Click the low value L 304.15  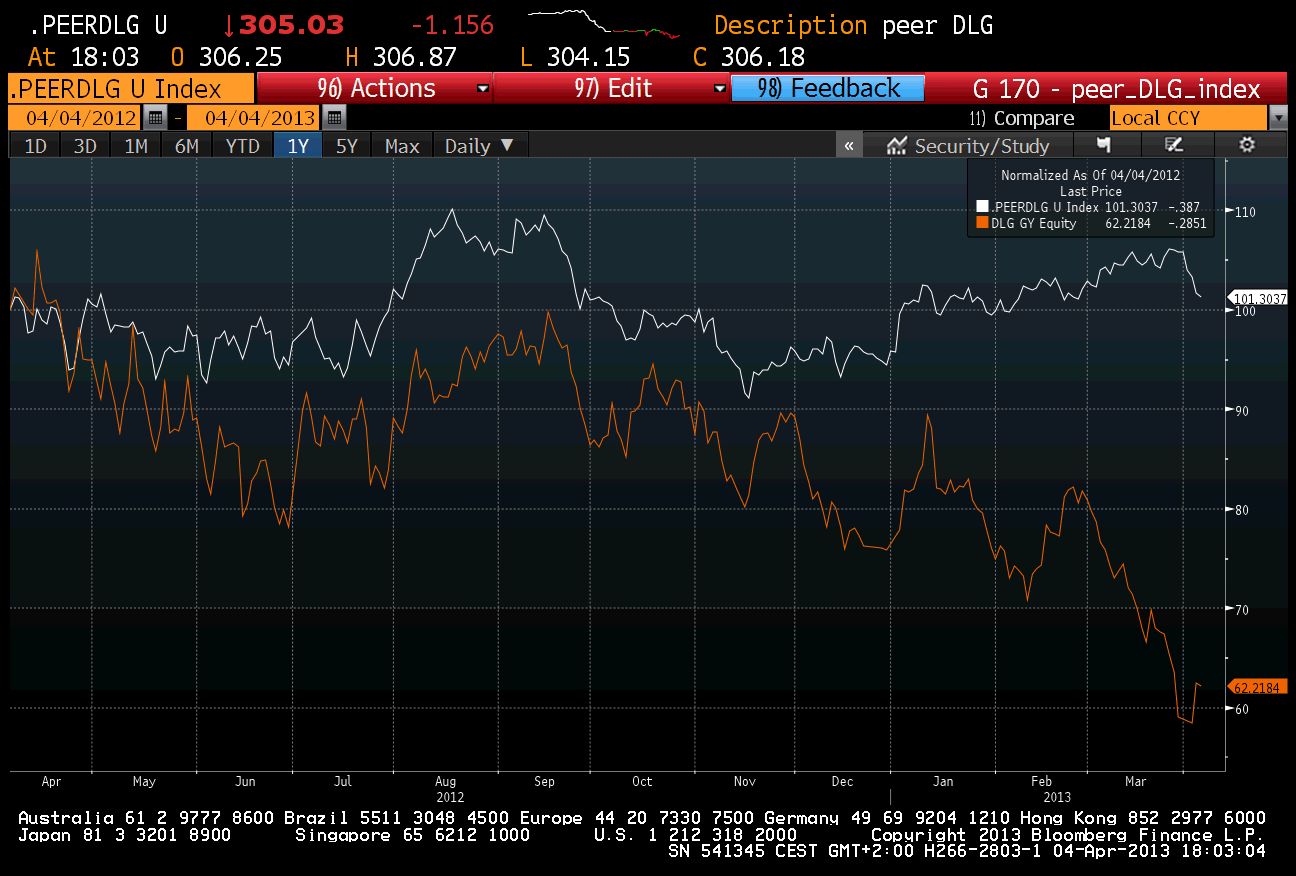pos(576,57)
